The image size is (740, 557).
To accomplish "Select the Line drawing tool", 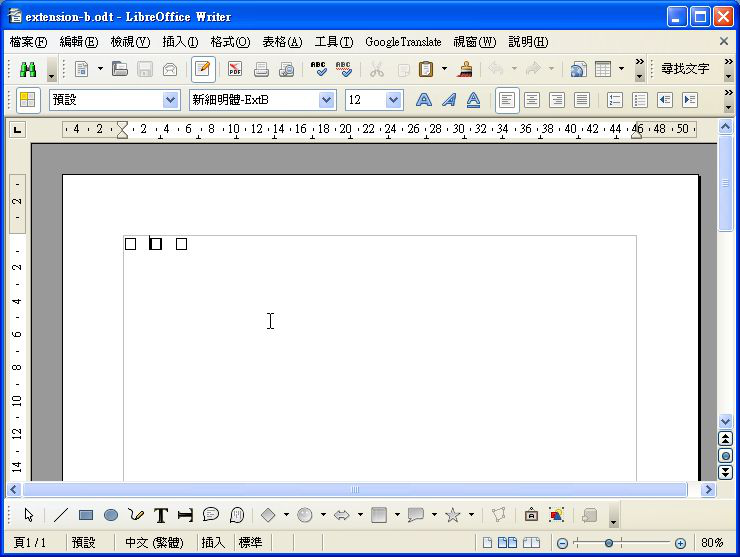I will pyautogui.click(x=61, y=515).
